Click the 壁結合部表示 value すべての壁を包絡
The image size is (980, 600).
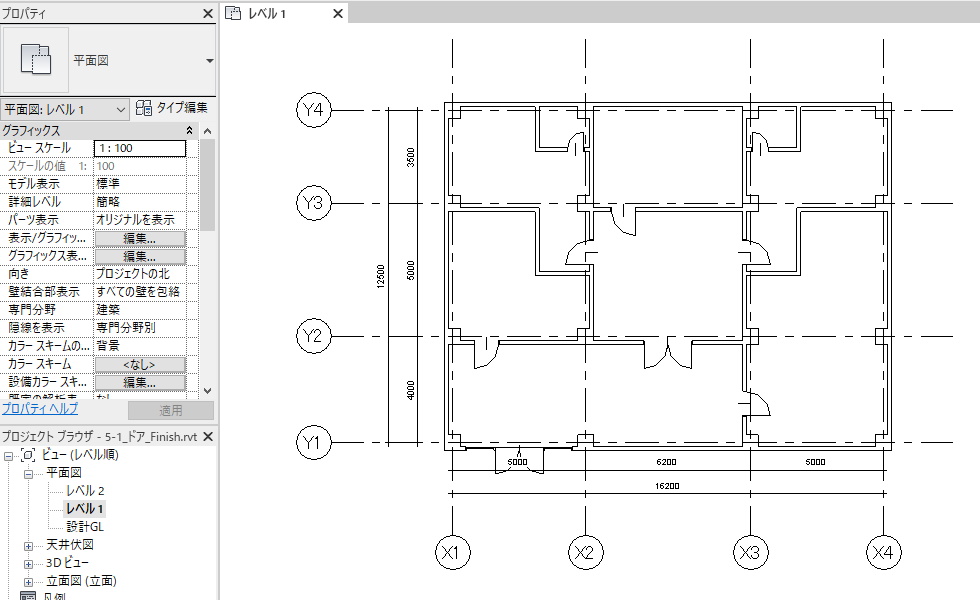[x=140, y=292]
